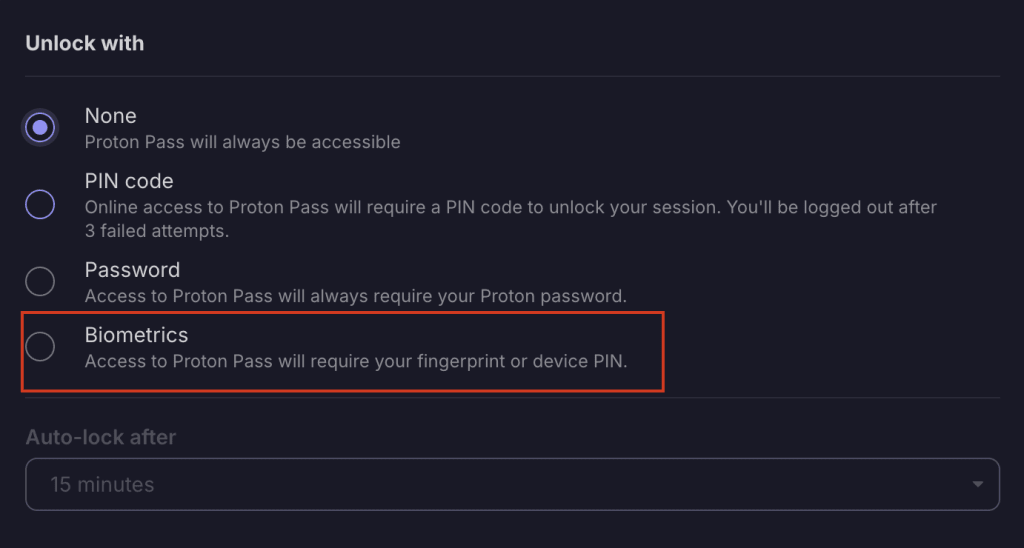
Task: Select the Password radio button
Action: (x=40, y=281)
